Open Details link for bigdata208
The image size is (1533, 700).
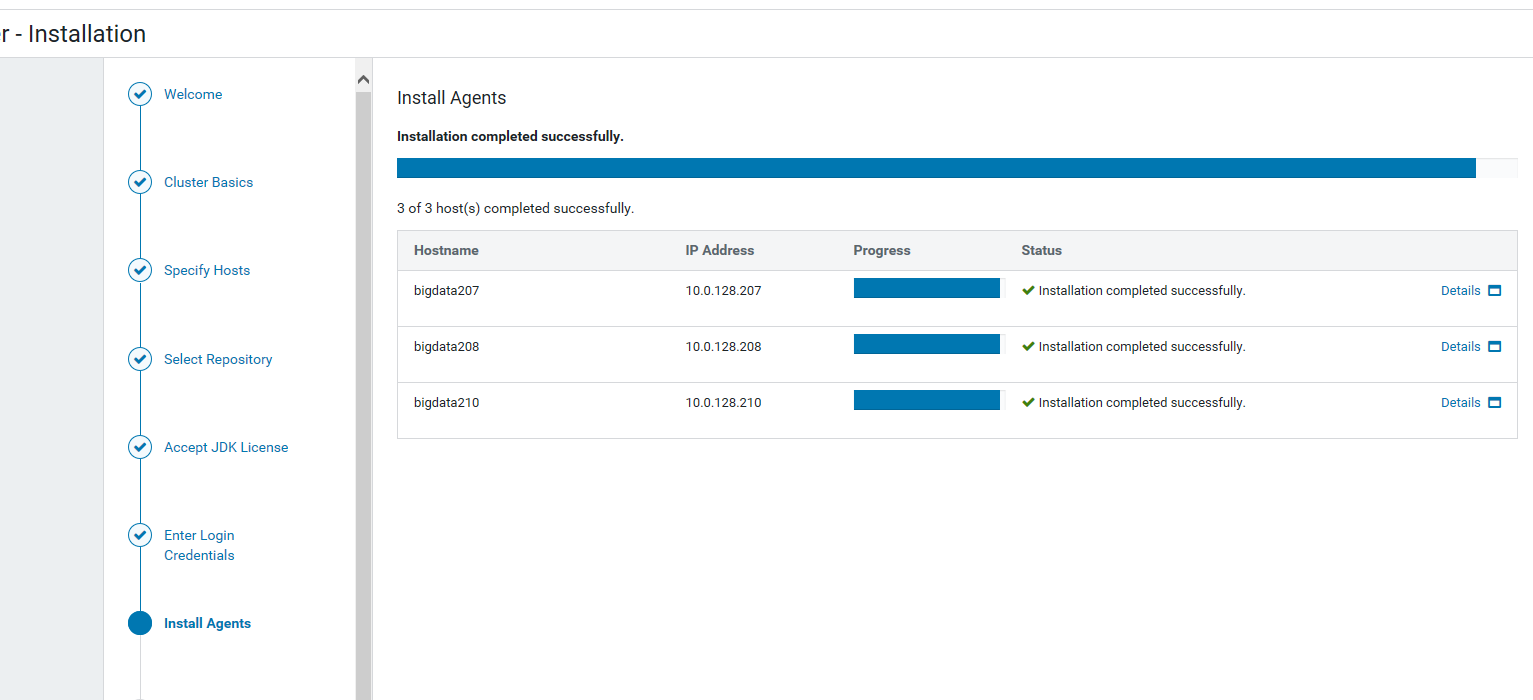1459,346
